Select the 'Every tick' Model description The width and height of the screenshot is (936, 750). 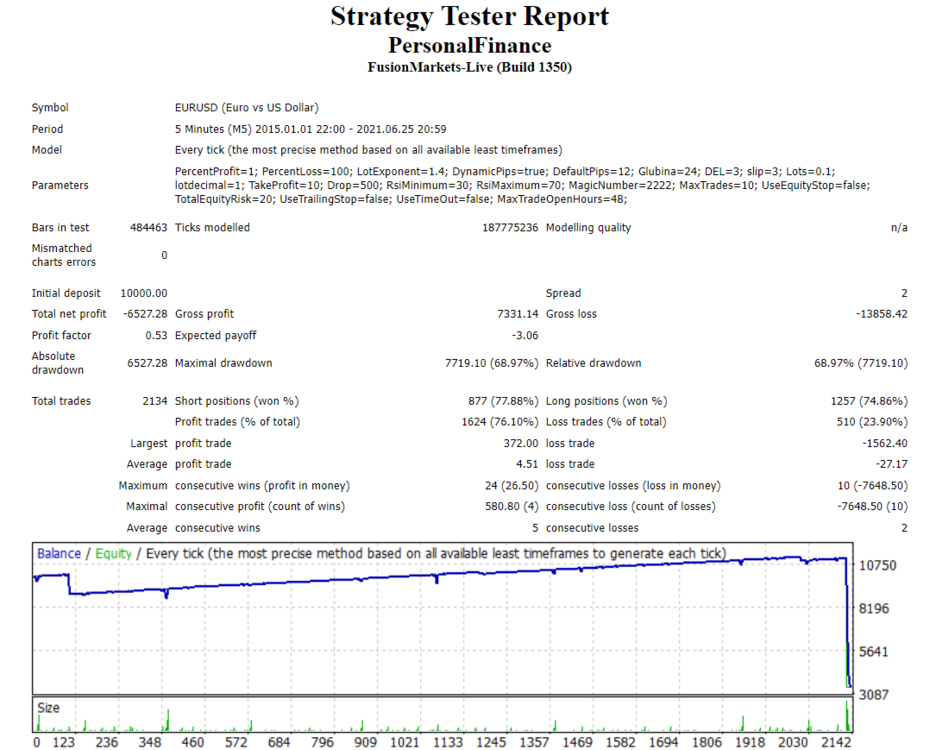[x=368, y=150]
